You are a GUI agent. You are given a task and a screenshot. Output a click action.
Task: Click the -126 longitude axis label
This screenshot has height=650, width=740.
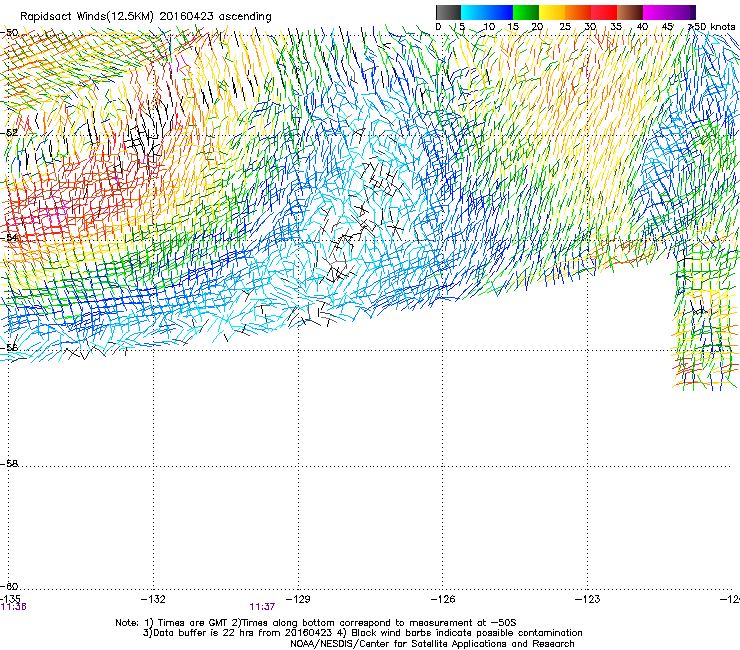coord(443,599)
